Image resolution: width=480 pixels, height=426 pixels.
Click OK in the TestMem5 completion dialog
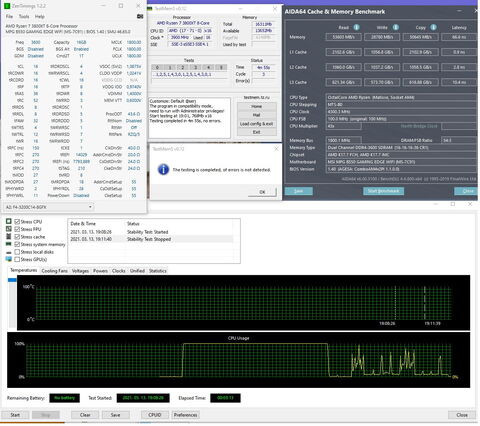click(262, 192)
